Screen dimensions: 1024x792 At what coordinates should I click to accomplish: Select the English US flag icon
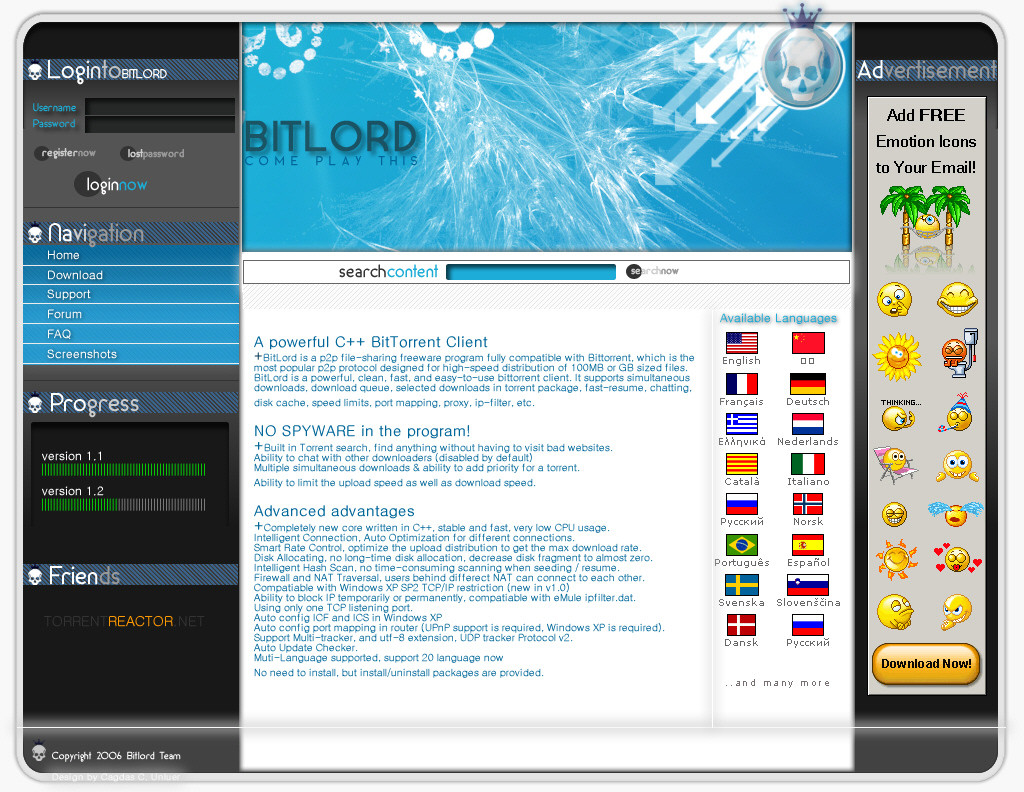(x=741, y=343)
